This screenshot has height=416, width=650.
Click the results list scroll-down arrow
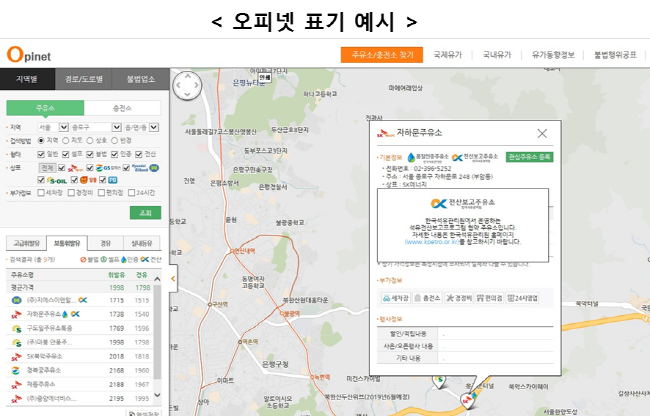(x=157, y=395)
